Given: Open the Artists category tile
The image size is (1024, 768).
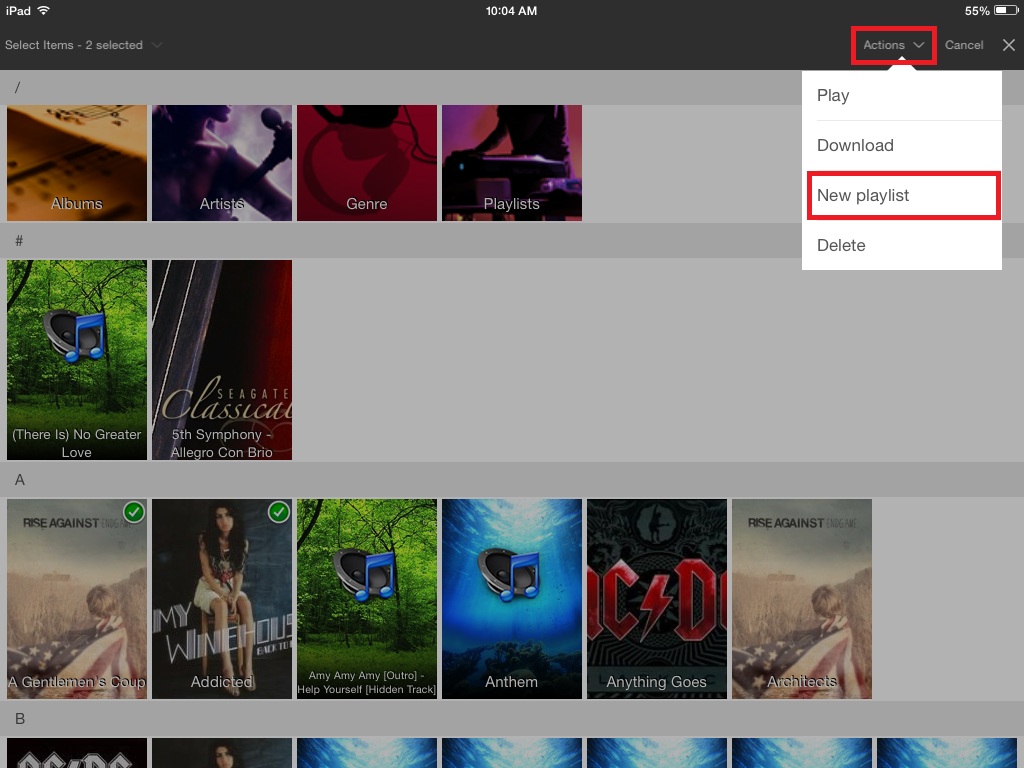Looking at the screenshot, I should 222,163.
